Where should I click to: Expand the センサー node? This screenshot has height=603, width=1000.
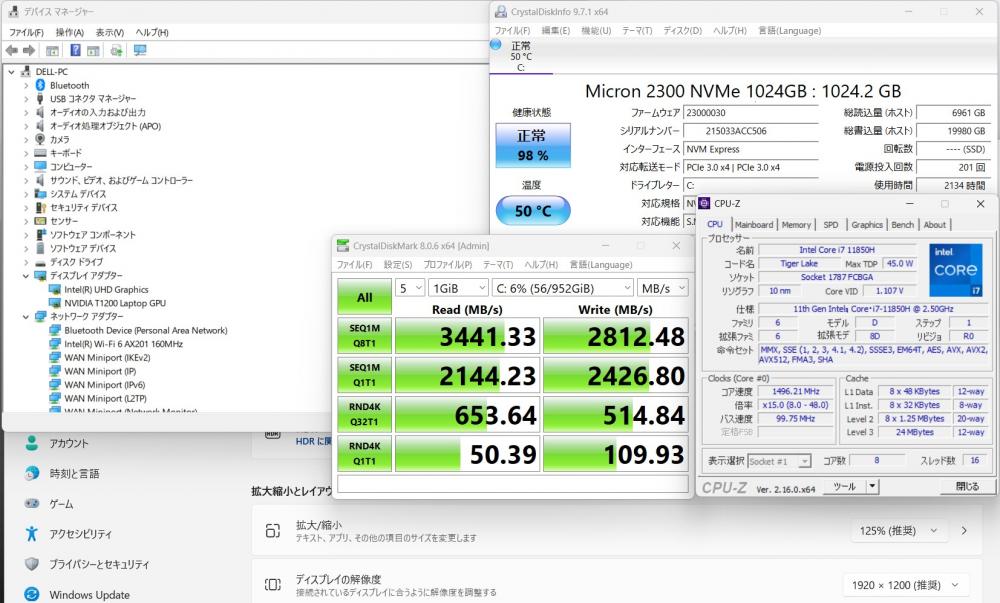pos(26,221)
